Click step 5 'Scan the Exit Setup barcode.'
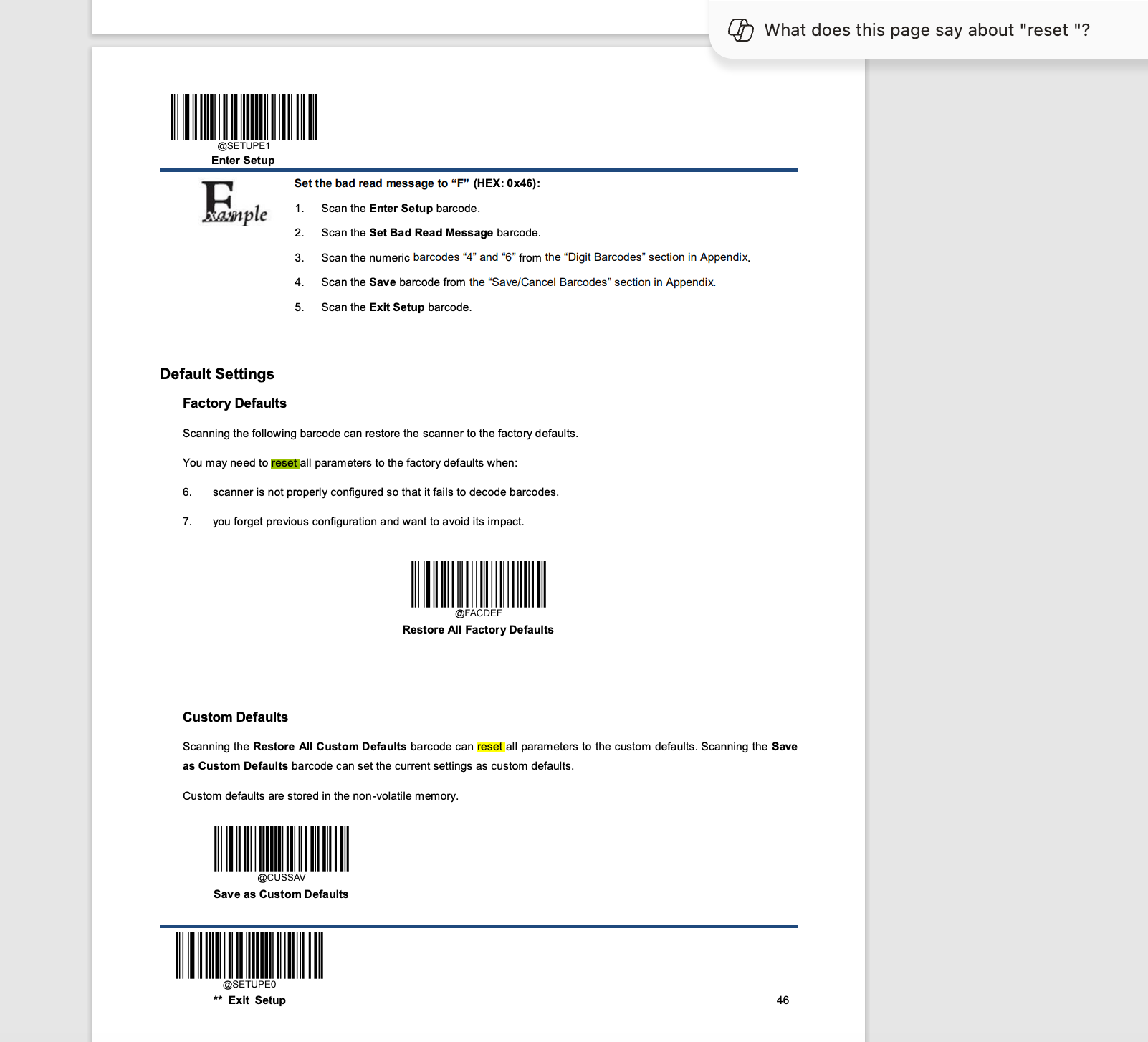 pos(396,307)
